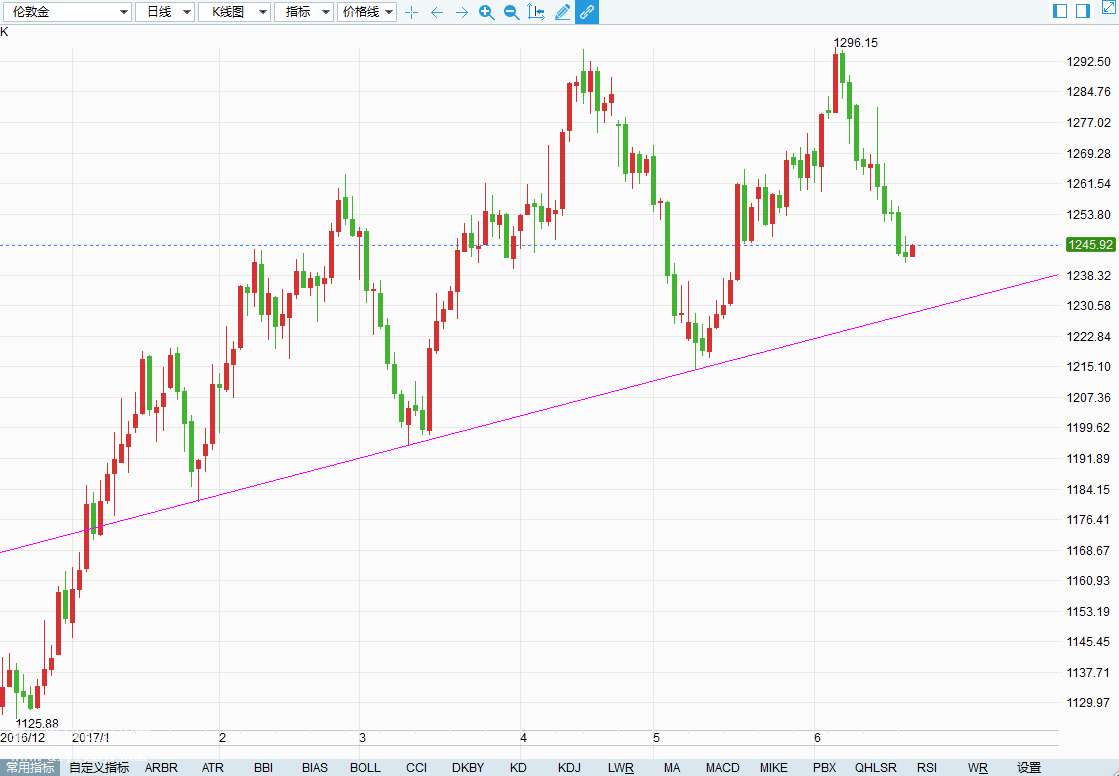Click the 1168.67 price axis value

(x=1088, y=550)
